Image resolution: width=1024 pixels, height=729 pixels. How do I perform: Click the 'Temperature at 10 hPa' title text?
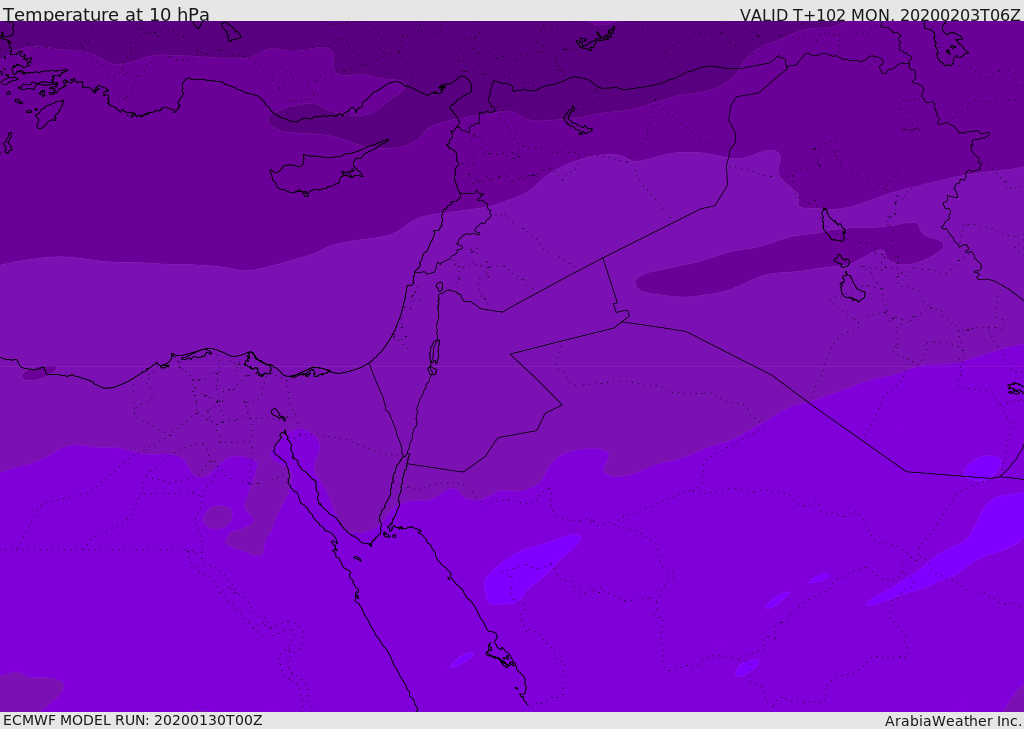coord(106,14)
